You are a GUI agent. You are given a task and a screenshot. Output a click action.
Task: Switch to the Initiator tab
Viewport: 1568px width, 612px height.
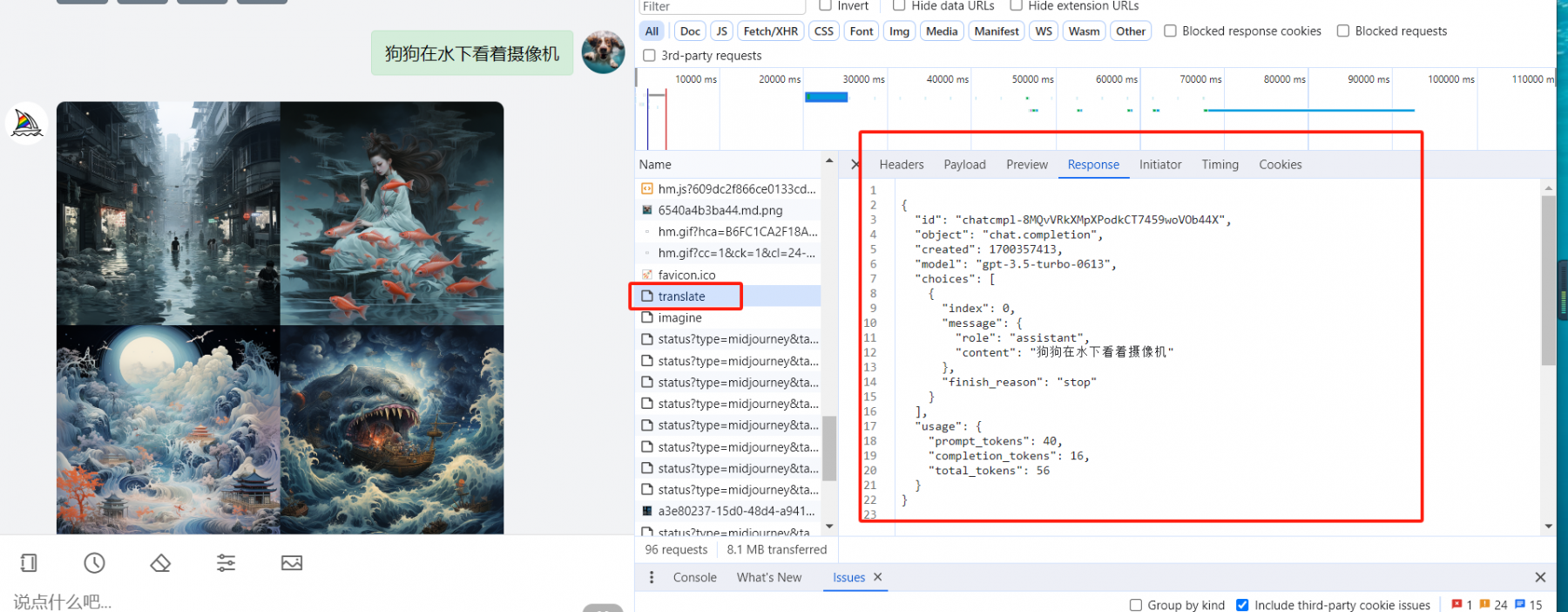point(1160,165)
